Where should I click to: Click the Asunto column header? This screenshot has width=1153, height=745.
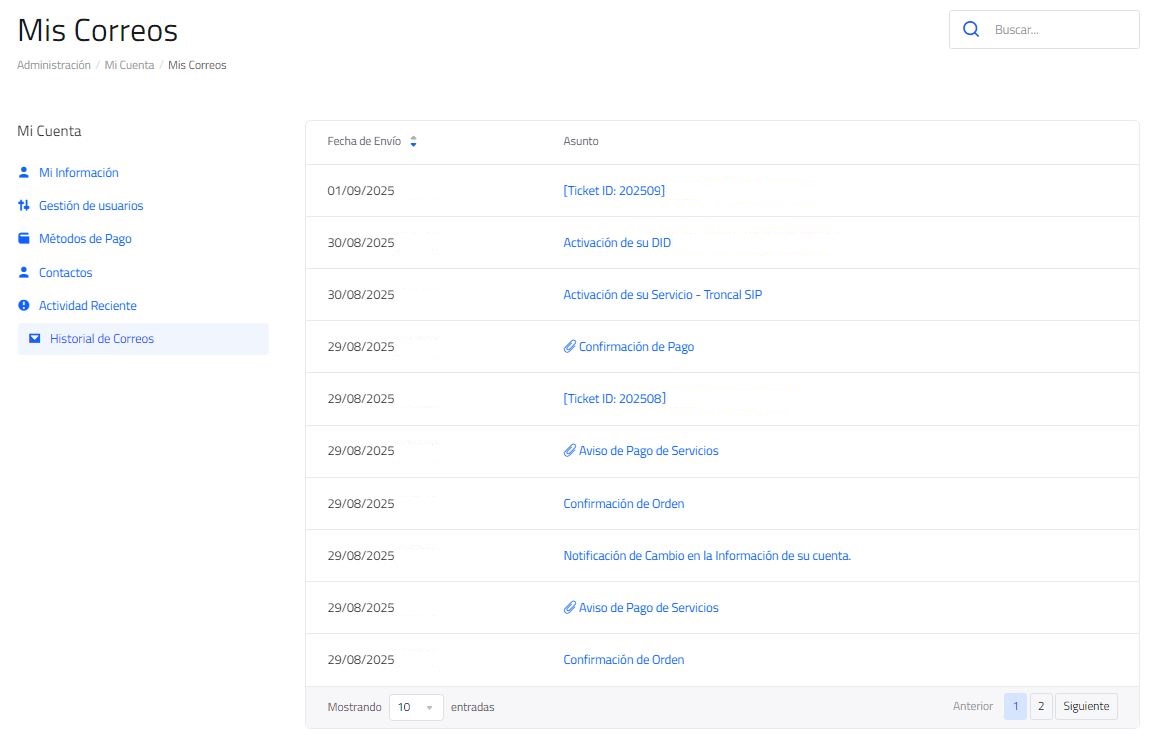[581, 141]
